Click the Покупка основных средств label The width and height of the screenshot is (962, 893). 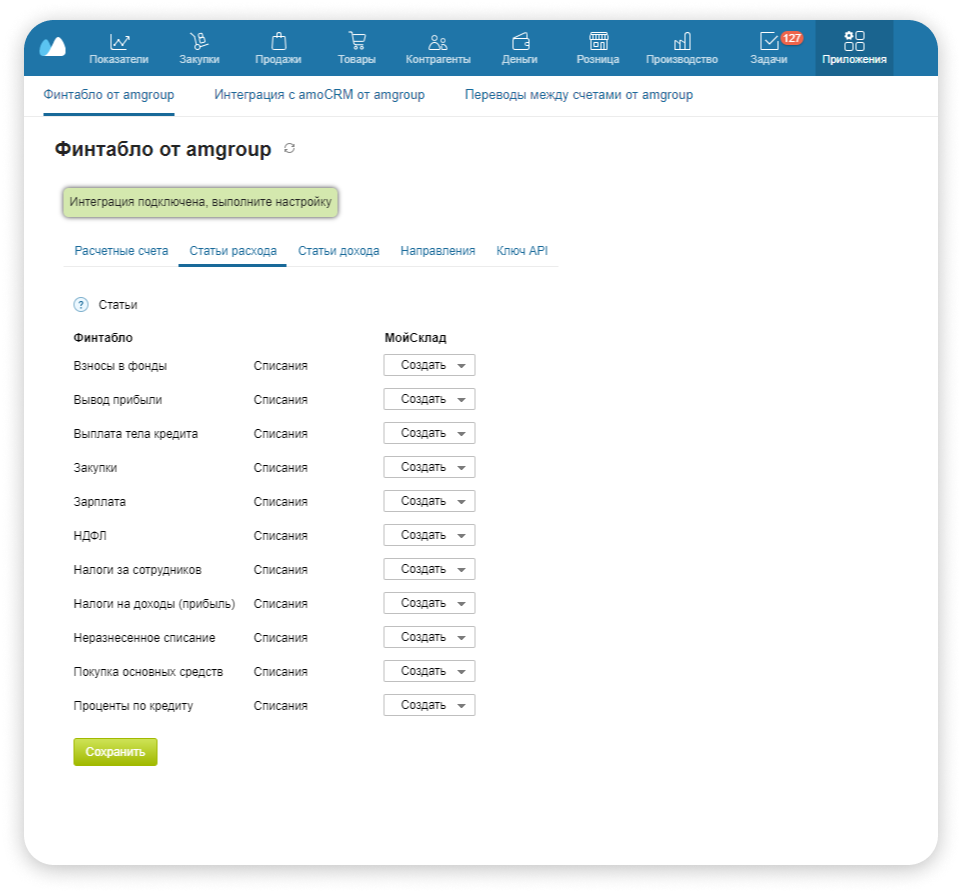148,672
